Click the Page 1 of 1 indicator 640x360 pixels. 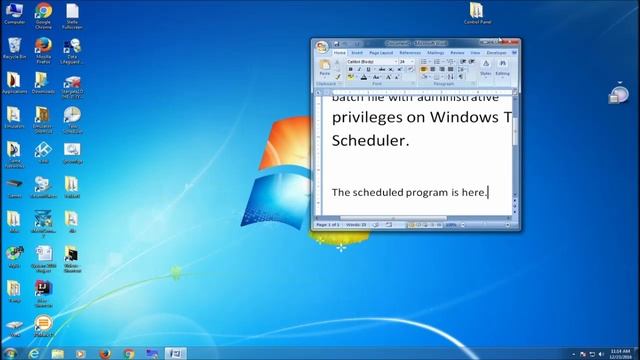328,225
